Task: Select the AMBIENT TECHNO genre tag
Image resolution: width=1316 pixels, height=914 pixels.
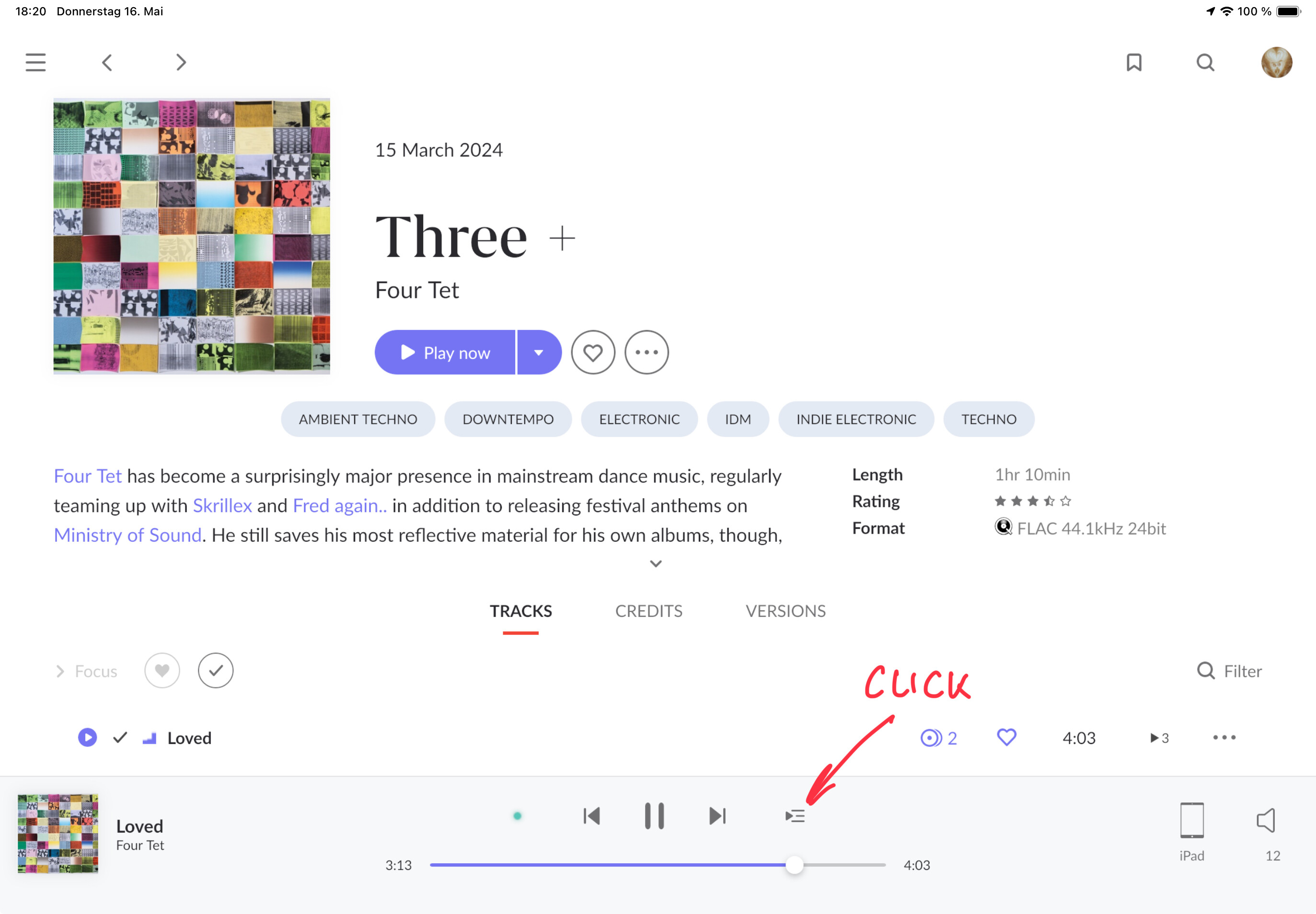Action: click(358, 419)
